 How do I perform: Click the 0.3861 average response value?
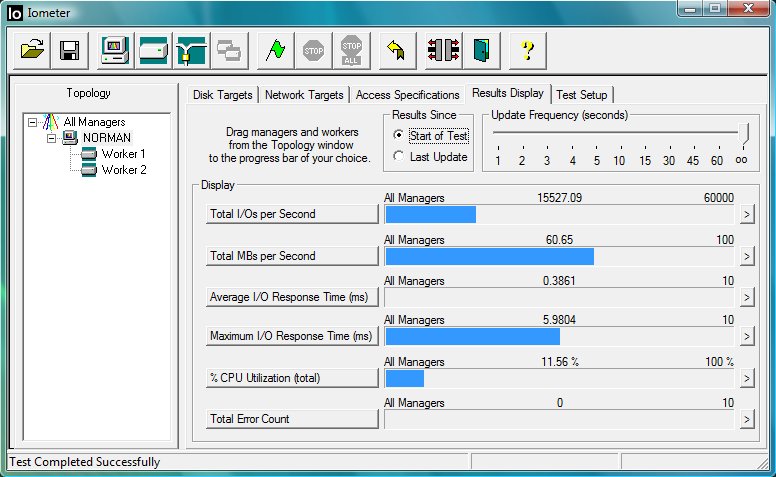point(559,281)
